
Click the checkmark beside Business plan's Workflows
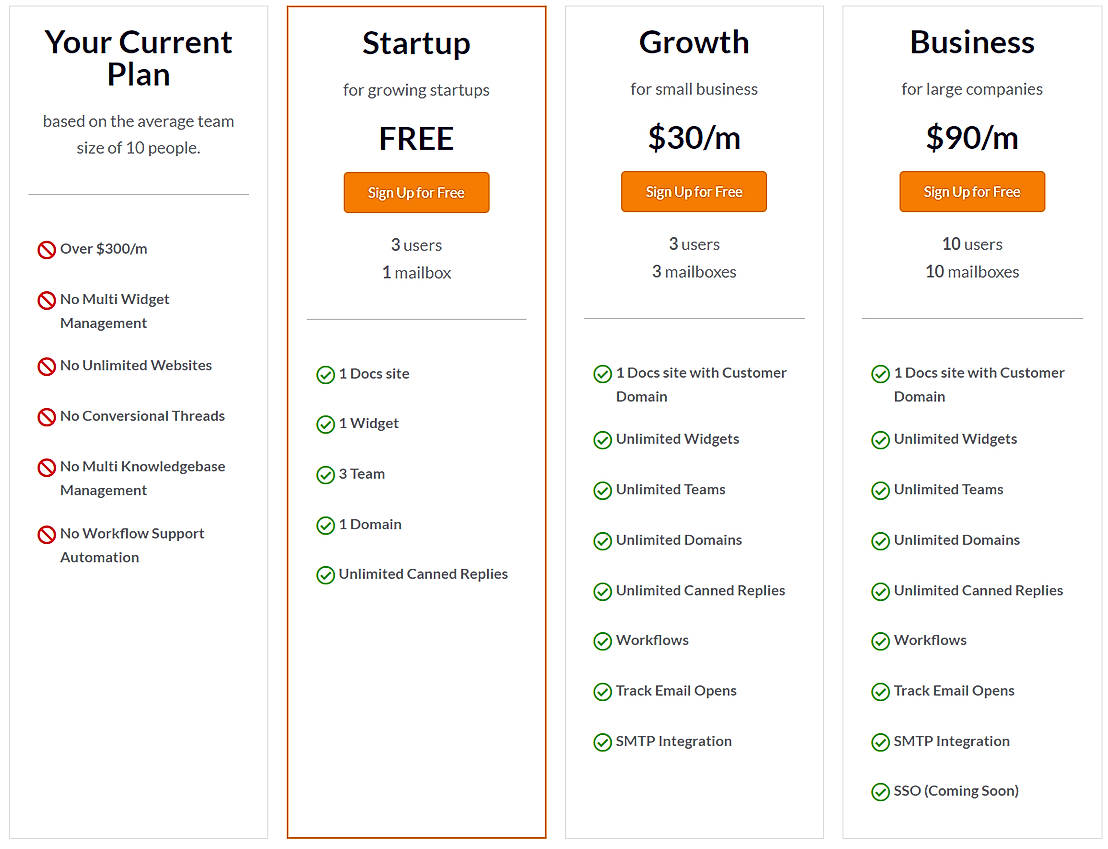click(x=880, y=641)
